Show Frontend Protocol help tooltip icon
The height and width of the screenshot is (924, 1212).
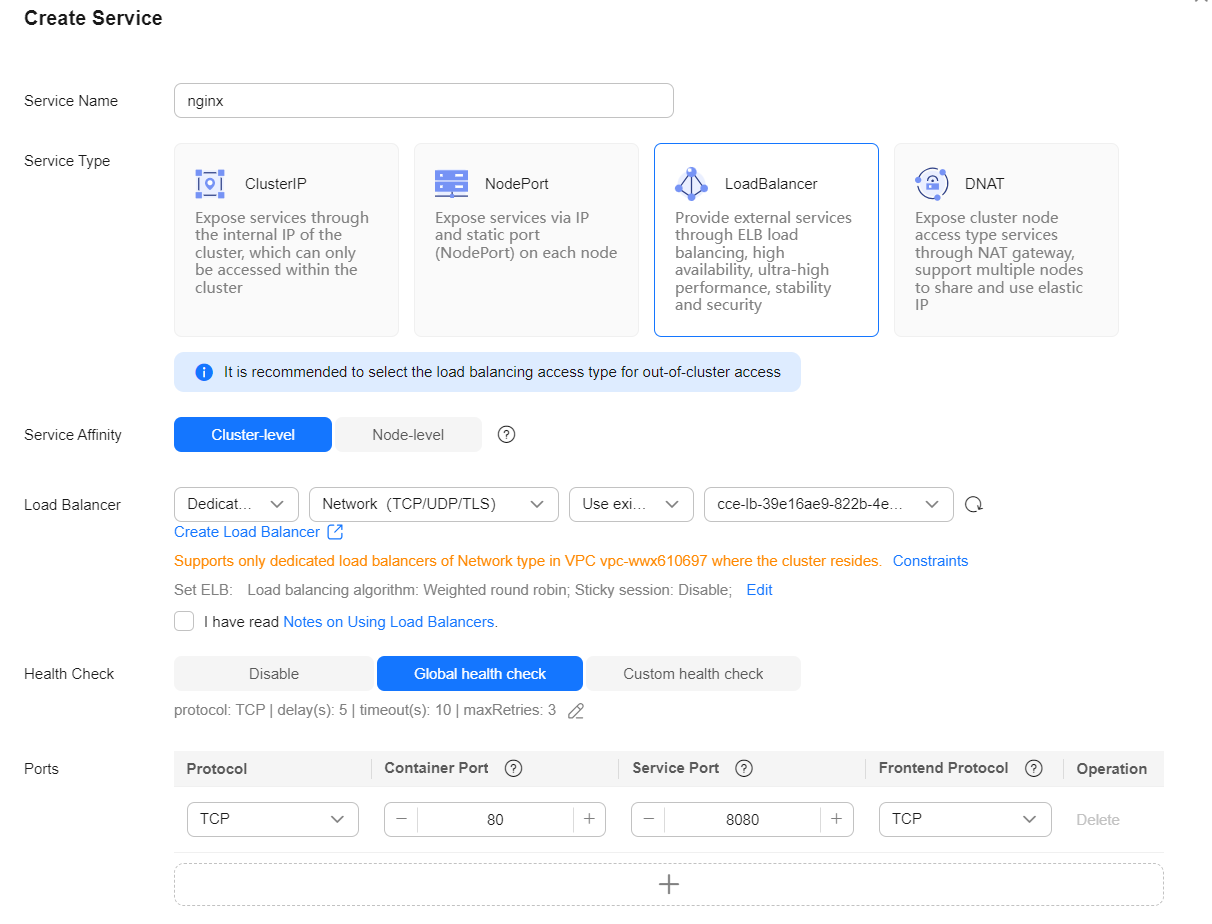coord(1034,768)
